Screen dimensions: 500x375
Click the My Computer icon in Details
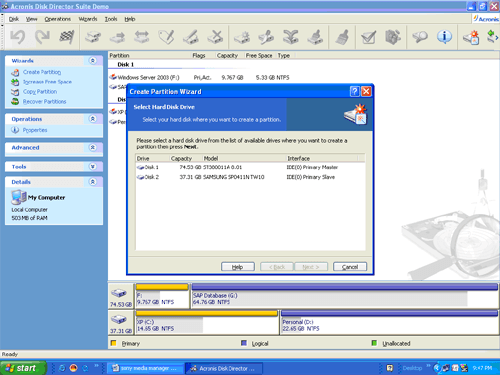pyautogui.click(x=19, y=197)
